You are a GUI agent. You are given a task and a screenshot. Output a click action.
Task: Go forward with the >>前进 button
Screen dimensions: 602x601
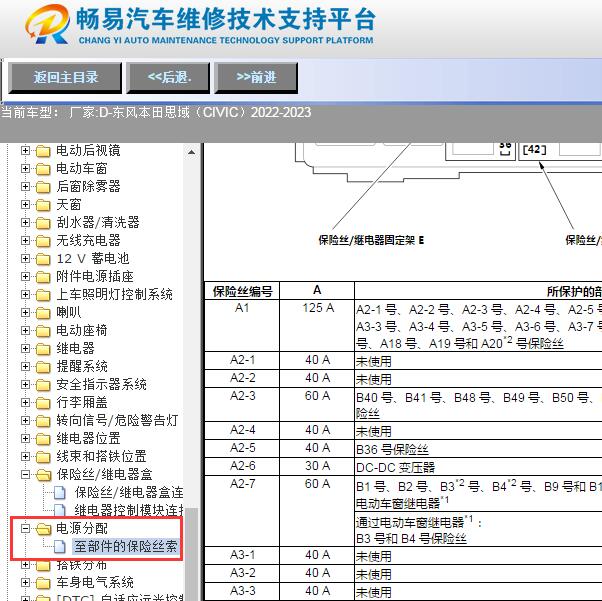click(256, 78)
